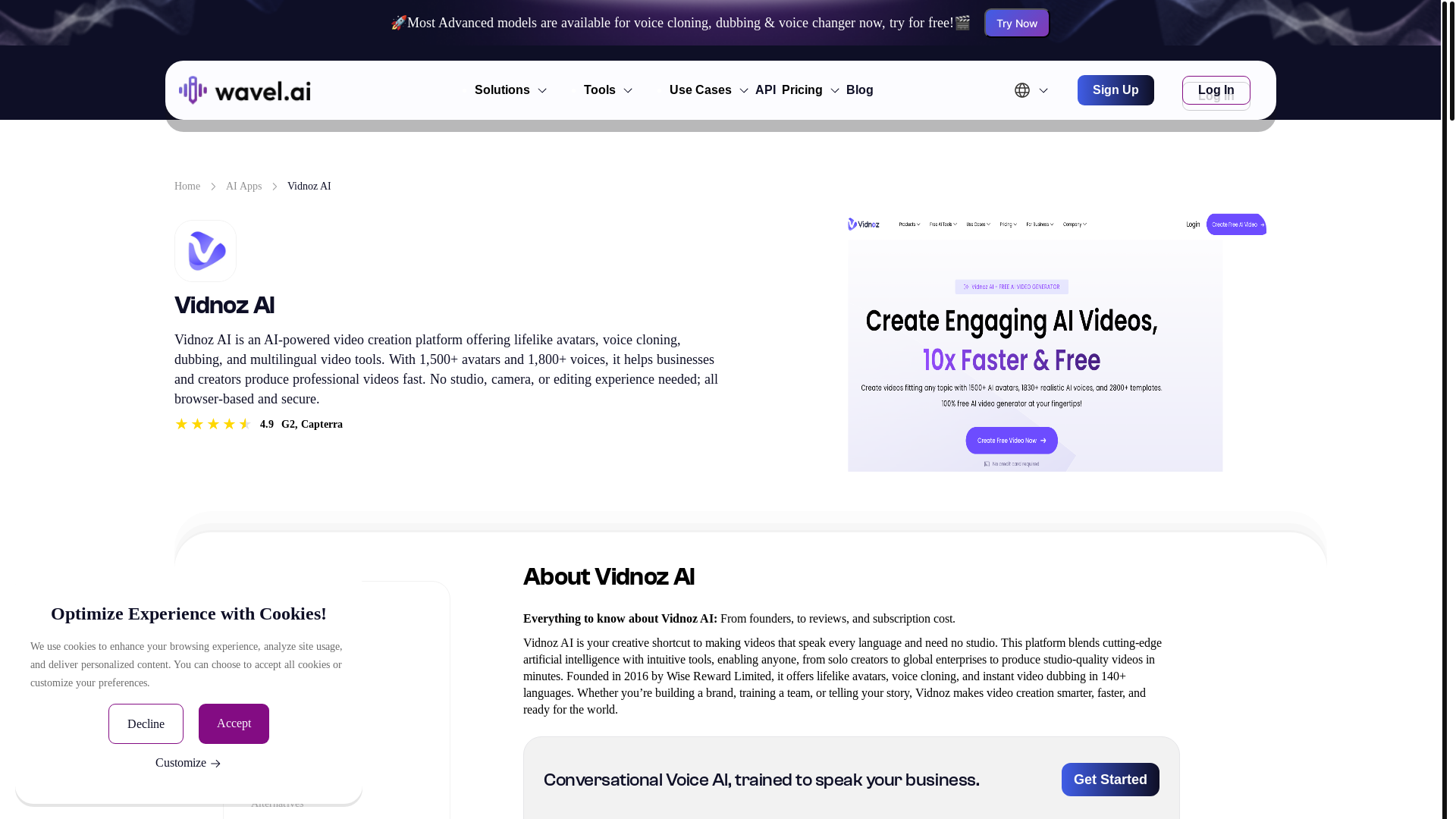Go to the Blog page
This screenshot has width=1456, height=819.
click(860, 90)
